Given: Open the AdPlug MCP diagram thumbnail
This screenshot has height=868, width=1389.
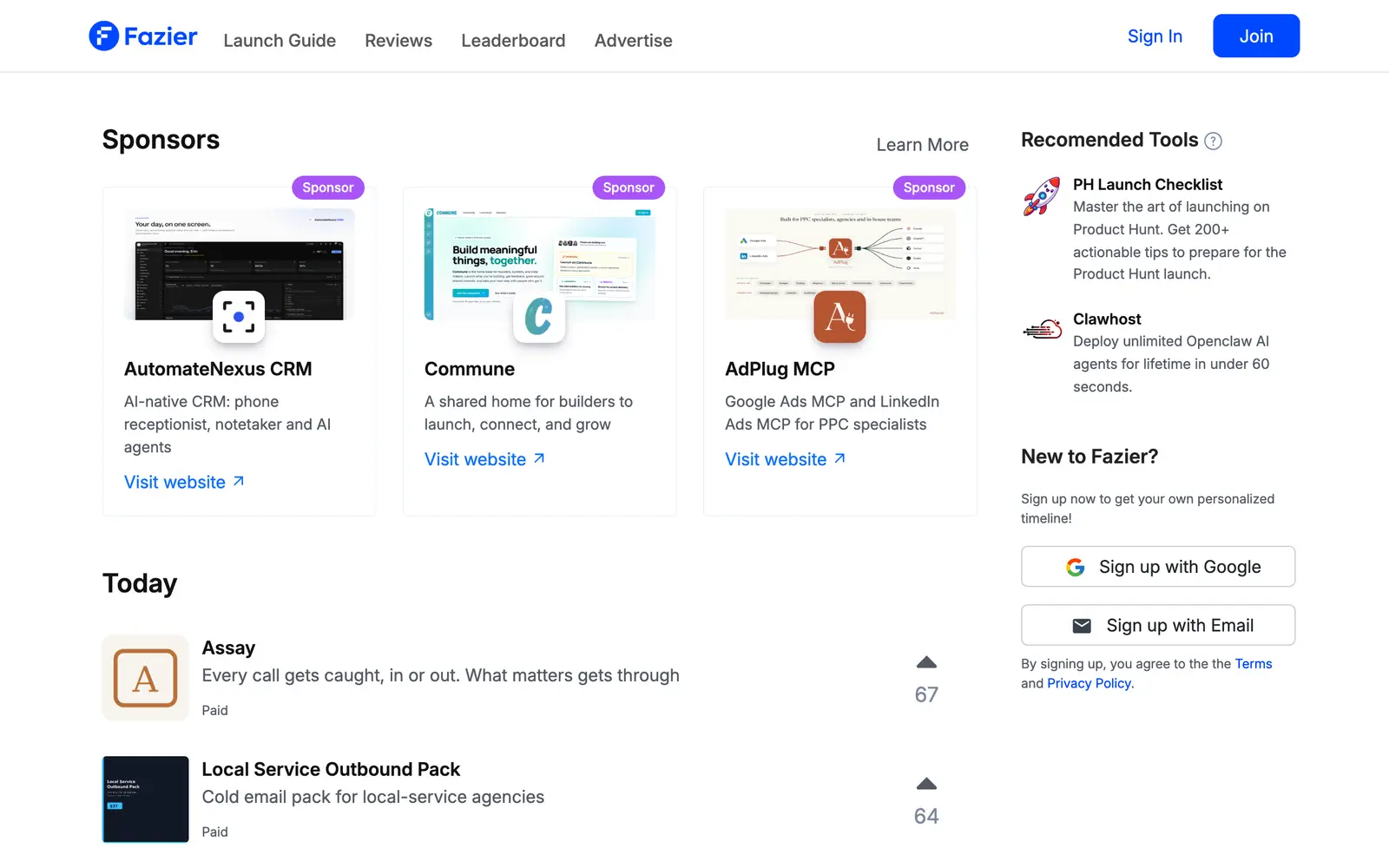Looking at the screenshot, I should tap(839, 263).
